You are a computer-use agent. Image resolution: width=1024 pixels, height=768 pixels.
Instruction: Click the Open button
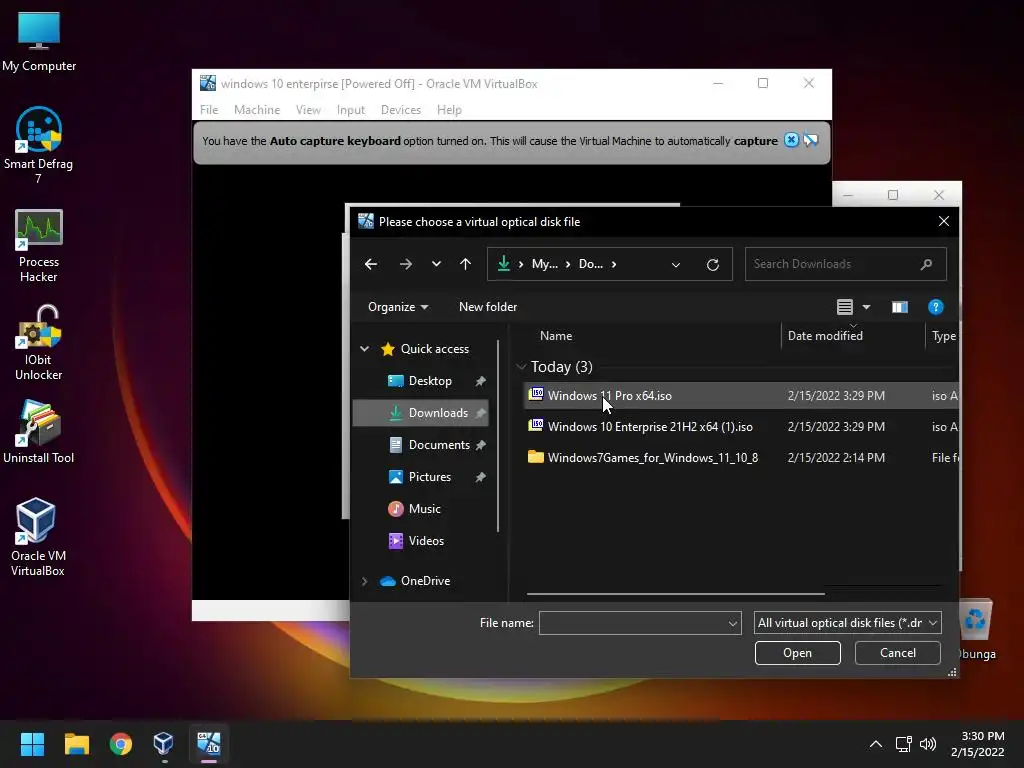797,652
